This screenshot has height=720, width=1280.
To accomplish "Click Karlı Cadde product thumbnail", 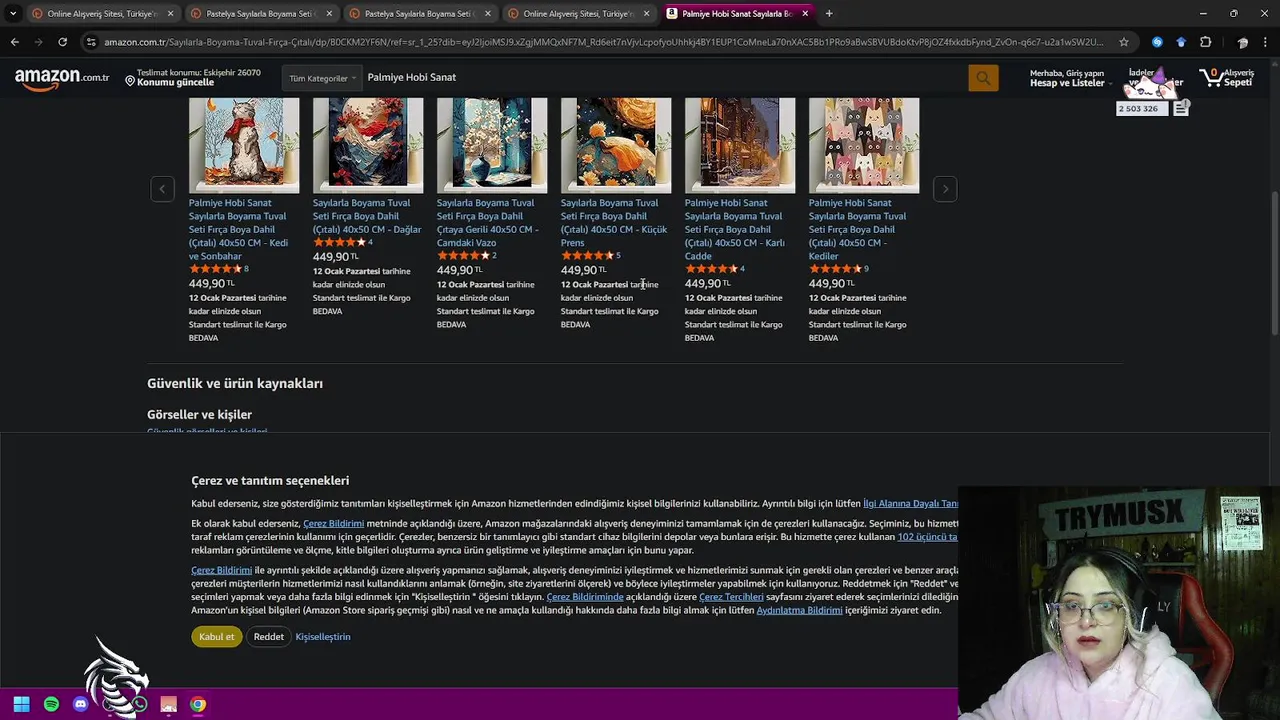I will 740,145.
